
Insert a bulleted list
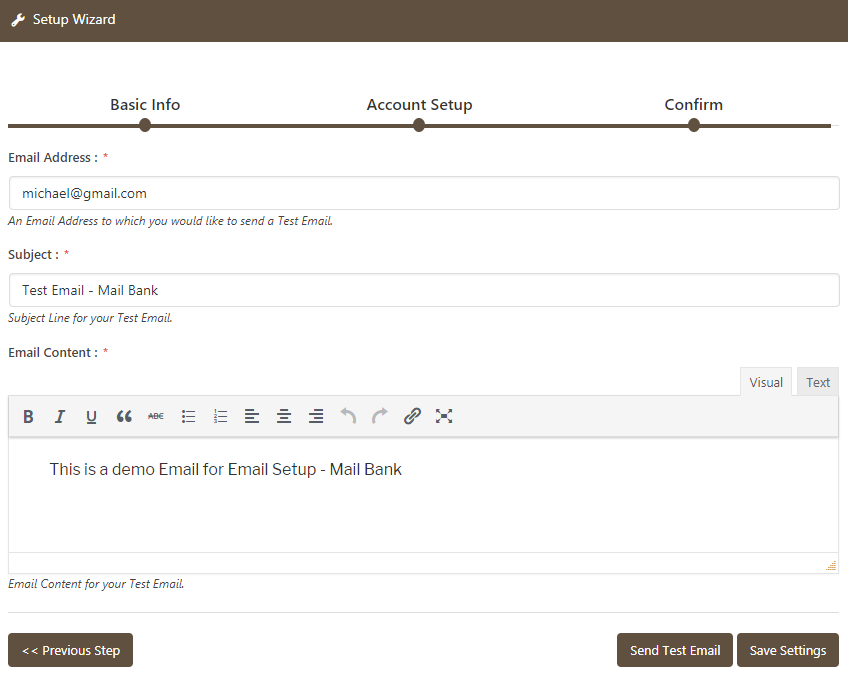pyautogui.click(x=188, y=417)
